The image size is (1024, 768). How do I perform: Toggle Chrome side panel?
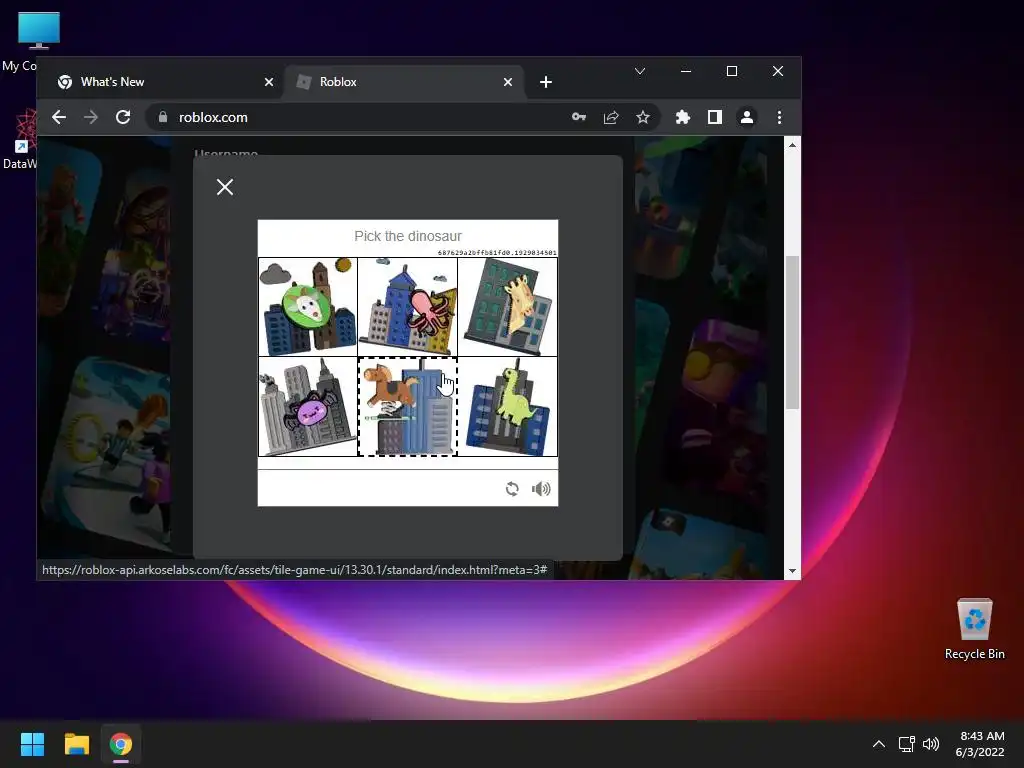pyautogui.click(x=714, y=118)
